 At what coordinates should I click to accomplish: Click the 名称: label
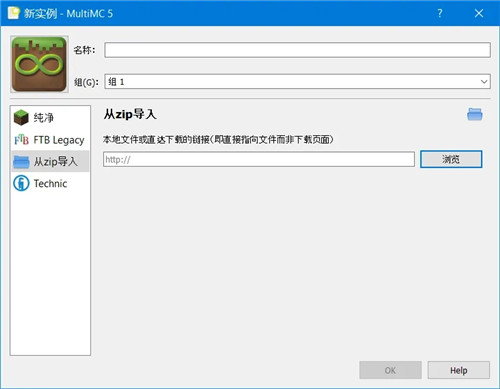coord(84,50)
